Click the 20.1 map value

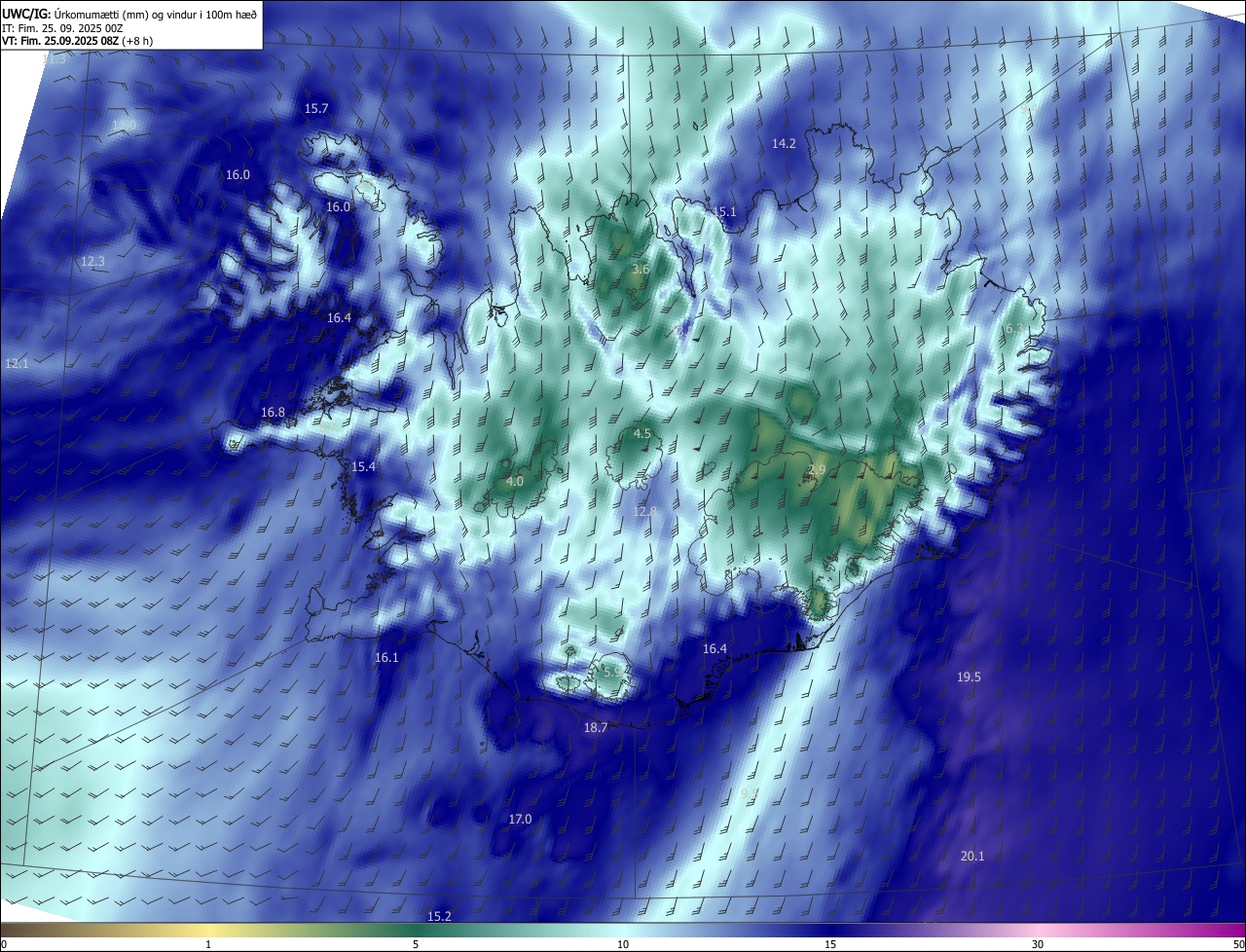[x=972, y=857]
